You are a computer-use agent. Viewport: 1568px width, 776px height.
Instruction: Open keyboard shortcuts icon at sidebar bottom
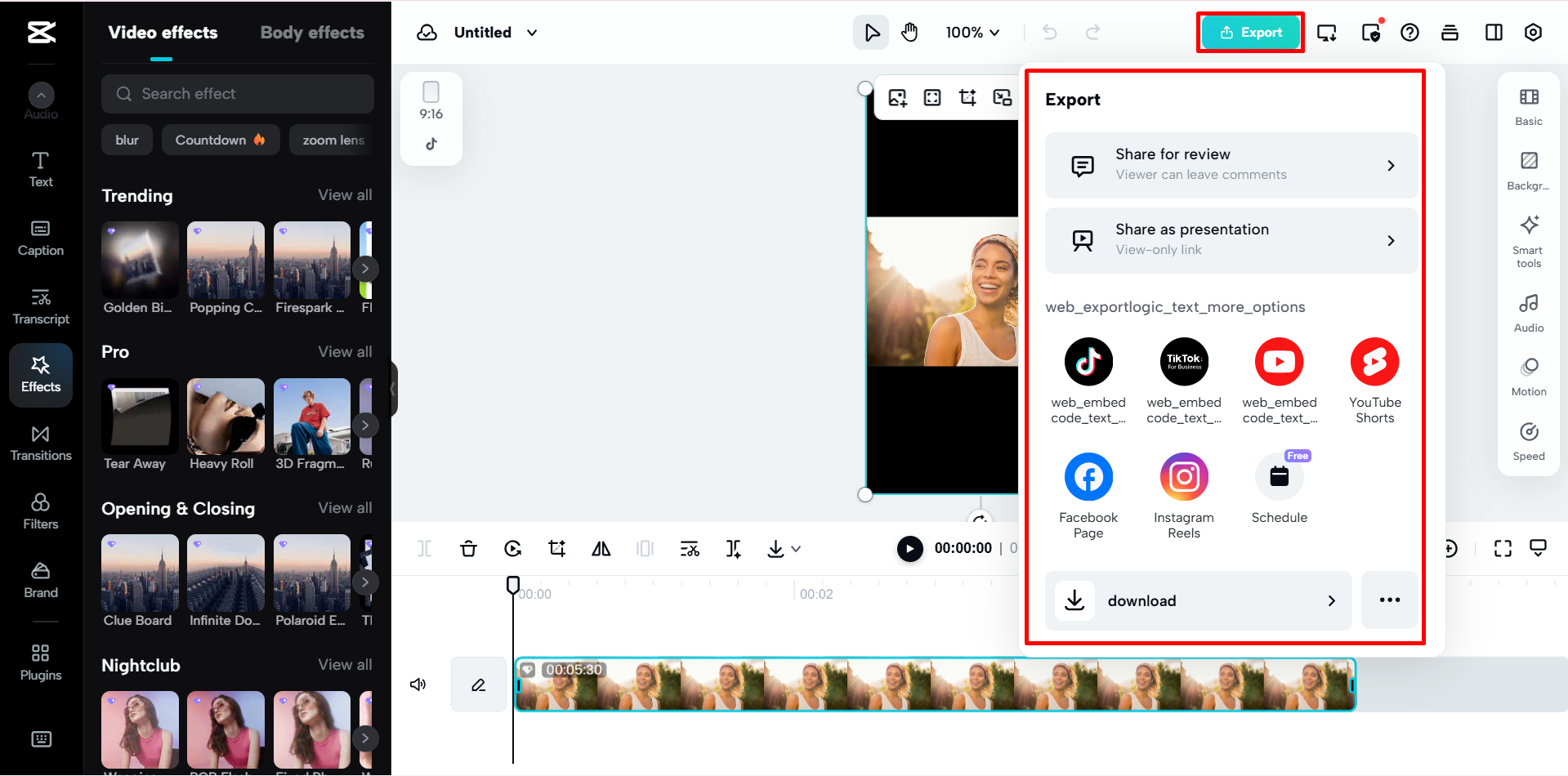pyautogui.click(x=41, y=739)
